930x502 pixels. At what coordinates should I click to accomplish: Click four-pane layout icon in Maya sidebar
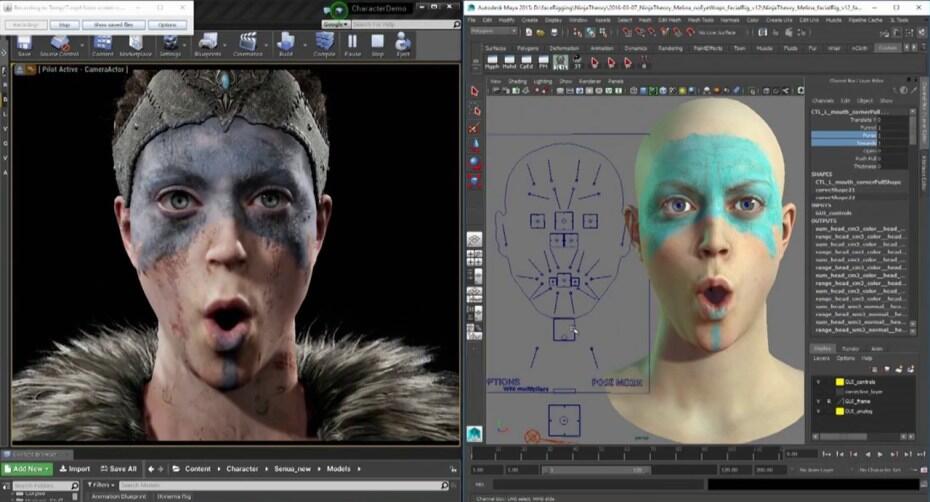coord(474,258)
